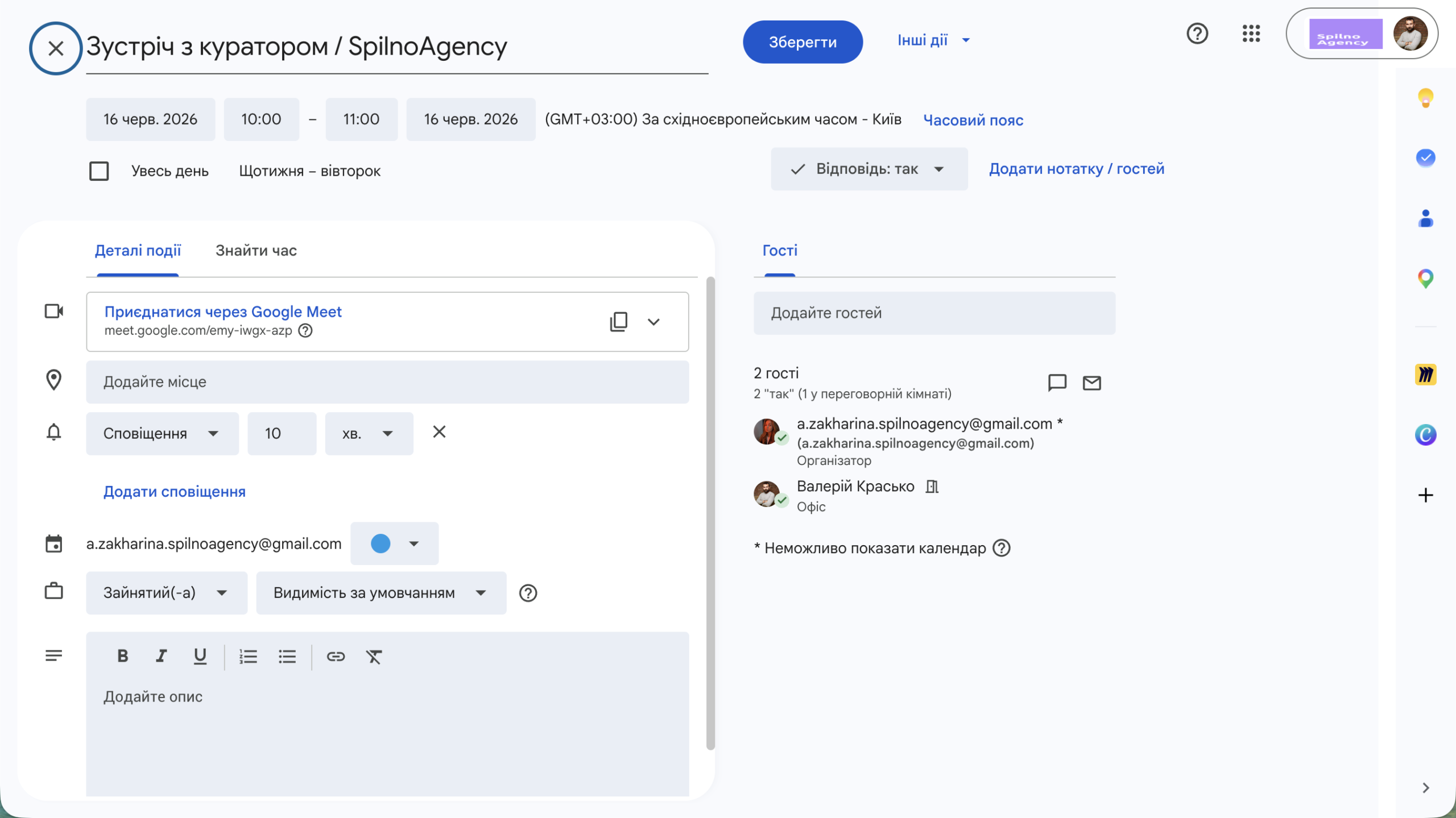
Task: Toggle italic text formatting
Action: point(162,657)
